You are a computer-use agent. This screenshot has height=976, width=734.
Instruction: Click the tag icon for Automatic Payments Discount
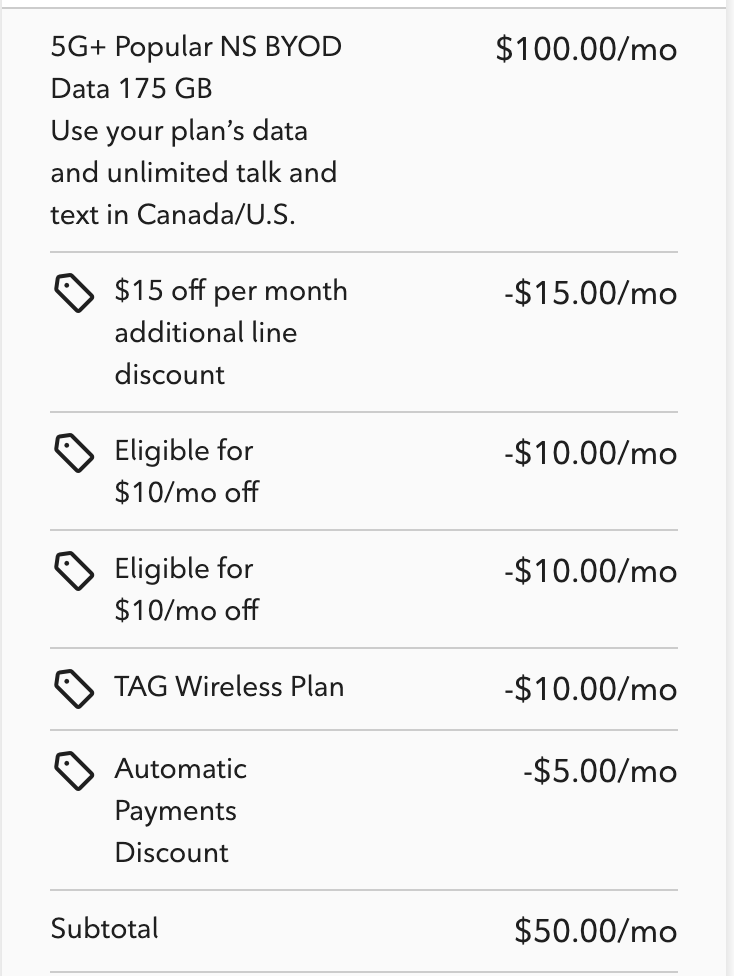74,770
